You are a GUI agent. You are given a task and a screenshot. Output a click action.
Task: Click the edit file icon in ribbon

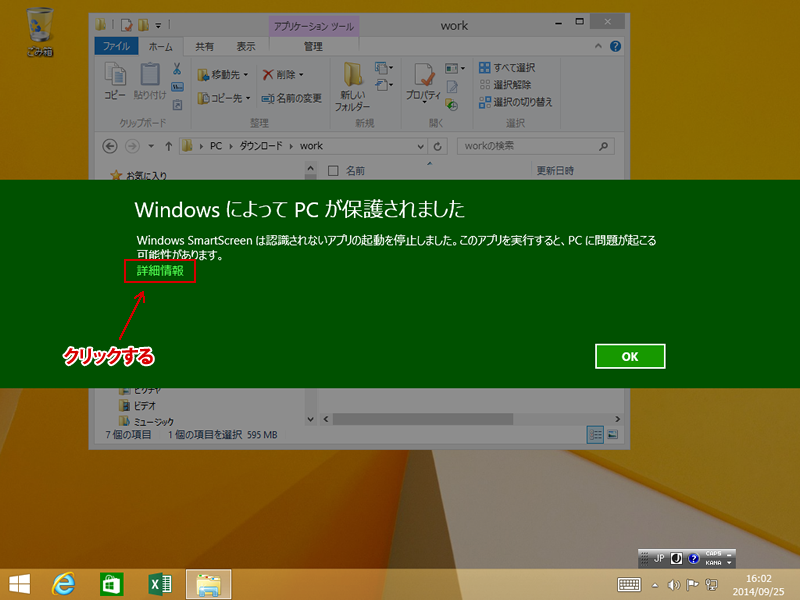point(452,87)
